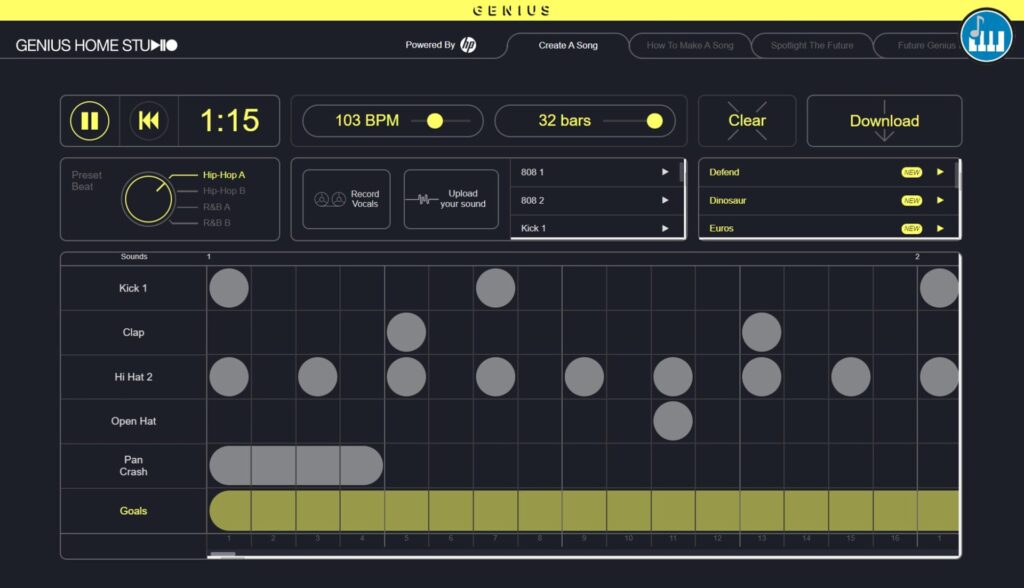Click the 1:15 time display

pos(229,121)
